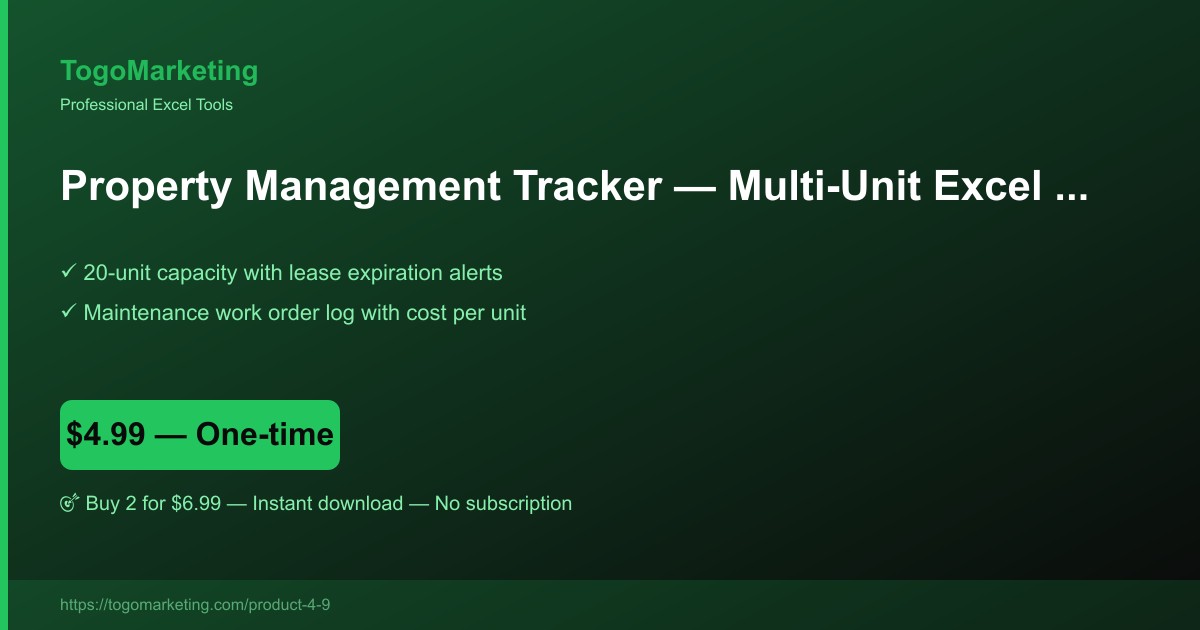Click 'Maintenance work order log with cost per unit'

coord(305,312)
